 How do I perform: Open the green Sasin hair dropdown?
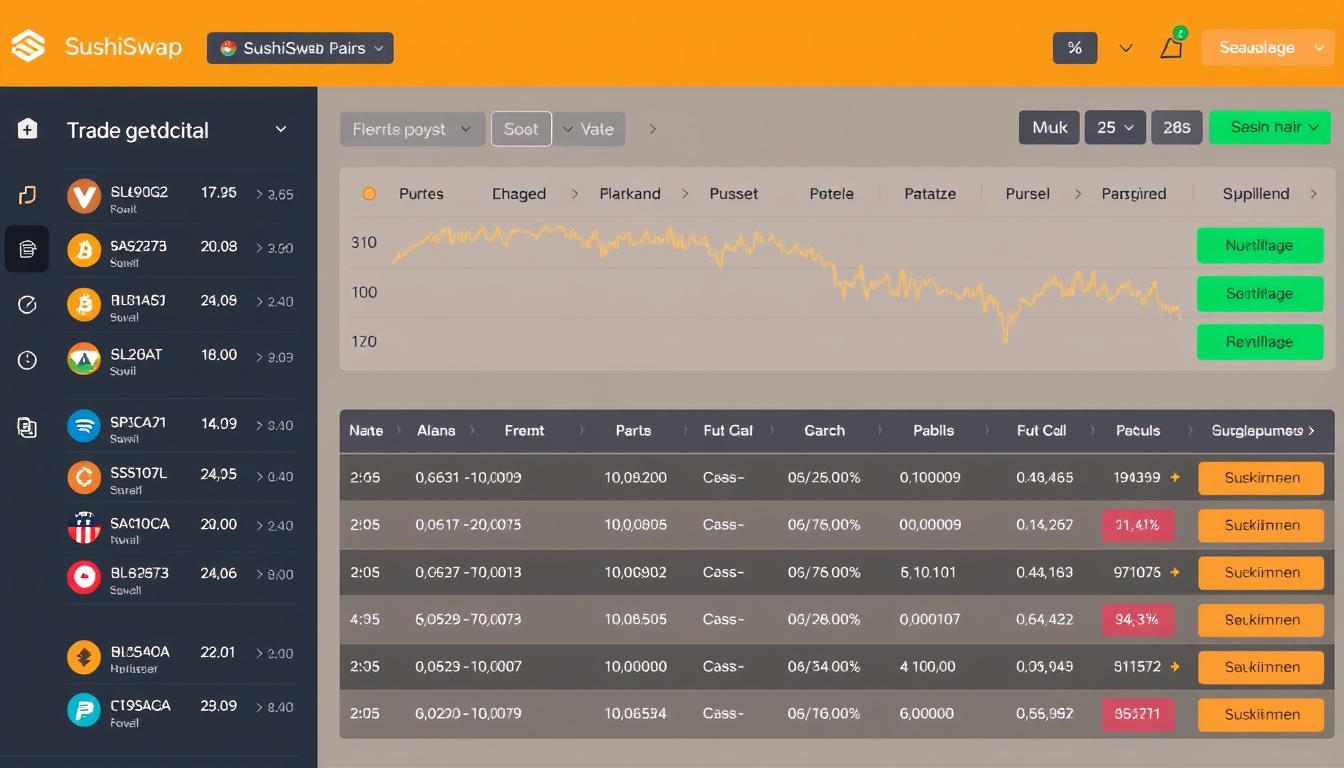pyautogui.click(x=1269, y=127)
